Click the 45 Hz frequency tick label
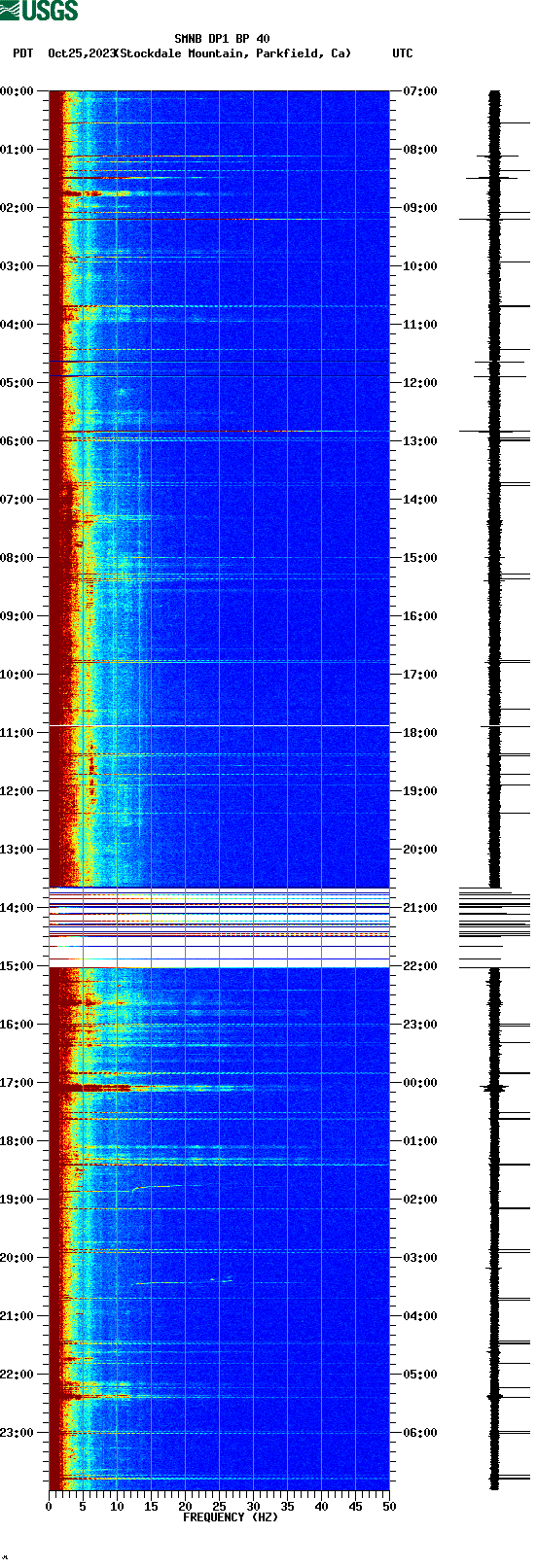This screenshot has width=537, height=1568. click(x=355, y=1507)
